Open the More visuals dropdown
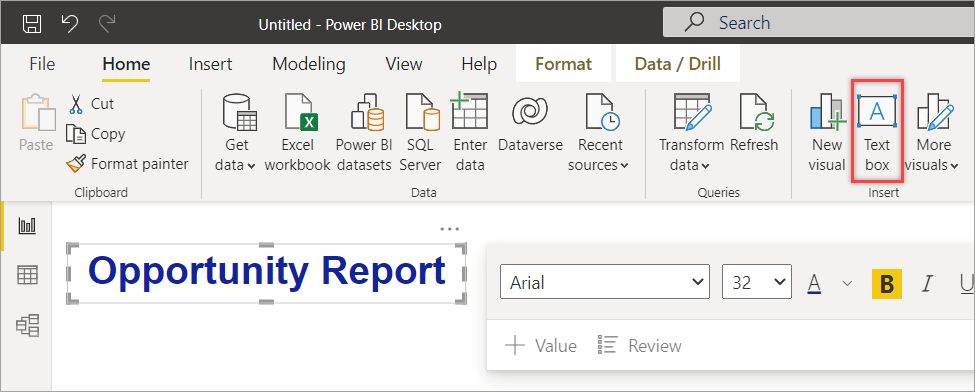 933,133
